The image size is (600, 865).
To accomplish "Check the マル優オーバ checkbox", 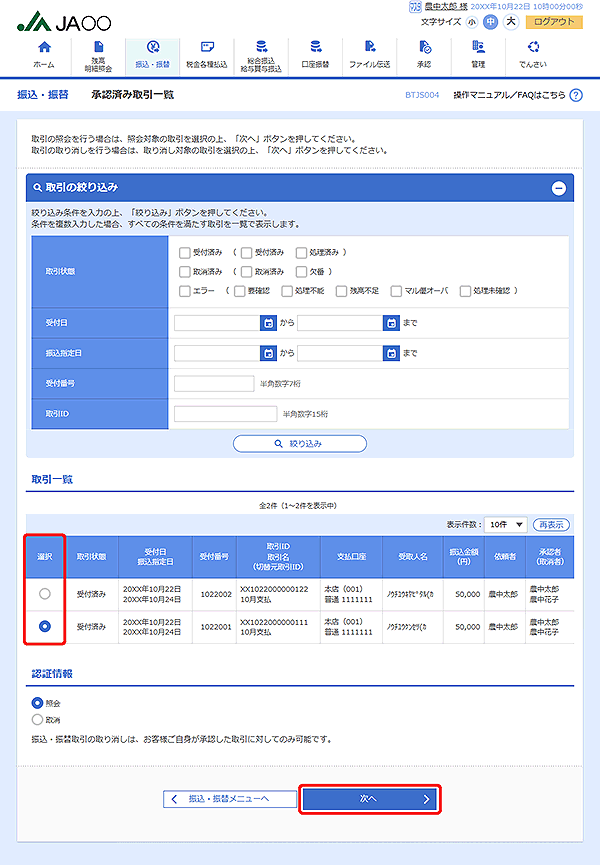I will 396,291.
